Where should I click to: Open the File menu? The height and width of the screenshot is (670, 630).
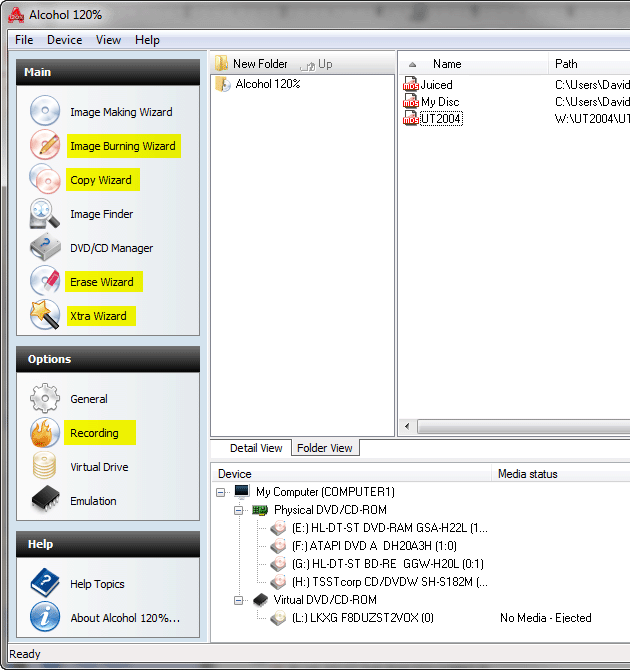coord(24,40)
